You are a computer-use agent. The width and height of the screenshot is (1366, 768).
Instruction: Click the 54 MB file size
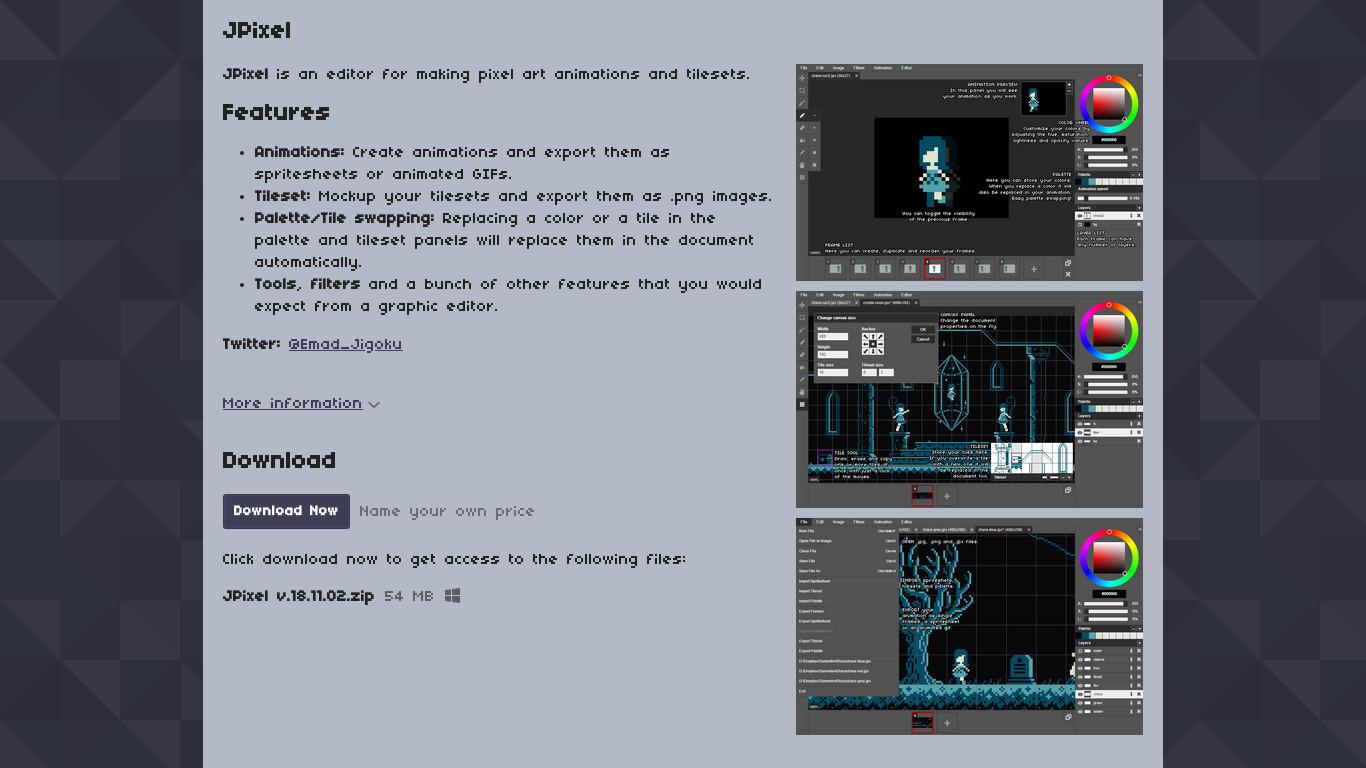(409, 596)
